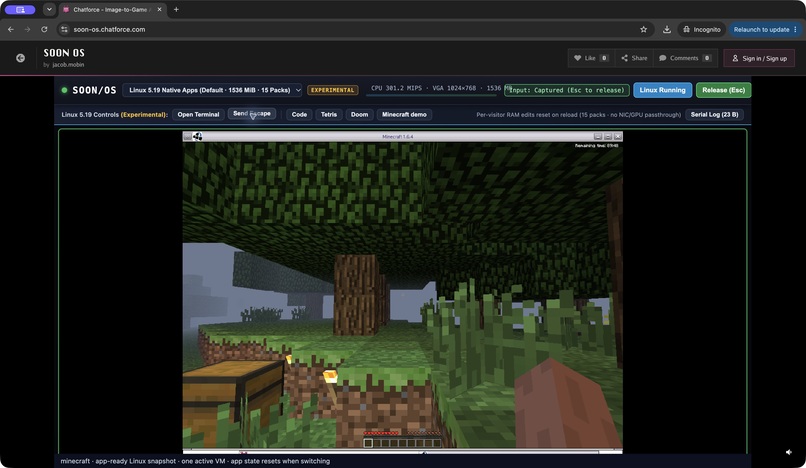Viewport: 806px width, 468px height.
Task: Like the SOON OS project
Action: tap(591, 58)
